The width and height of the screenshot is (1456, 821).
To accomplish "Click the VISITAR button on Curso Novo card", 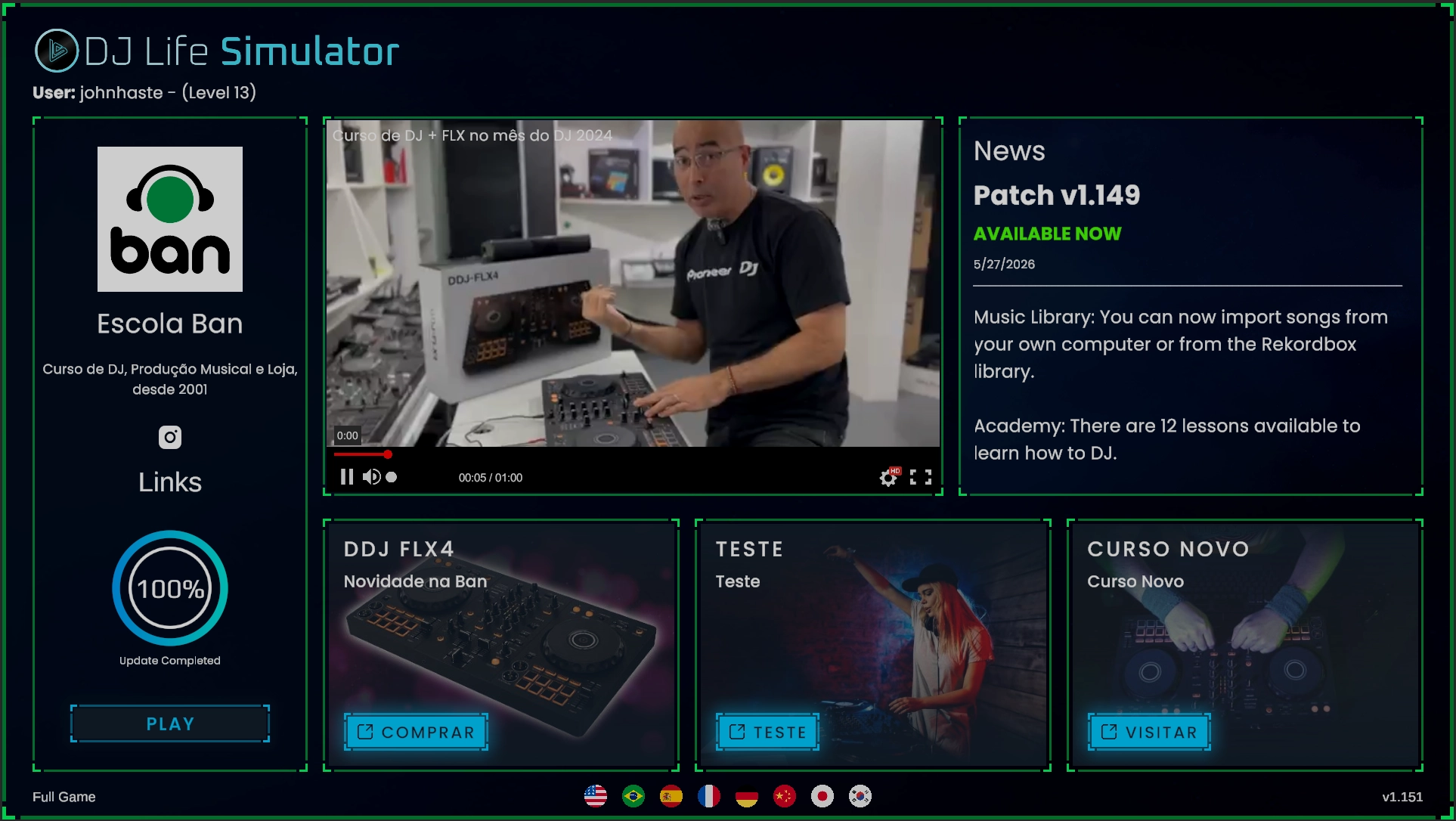I will (x=1149, y=732).
